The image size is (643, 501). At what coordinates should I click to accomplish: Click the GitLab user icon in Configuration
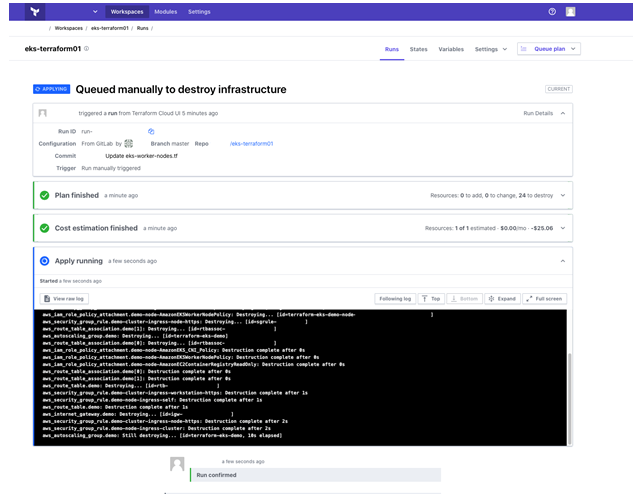130,143
